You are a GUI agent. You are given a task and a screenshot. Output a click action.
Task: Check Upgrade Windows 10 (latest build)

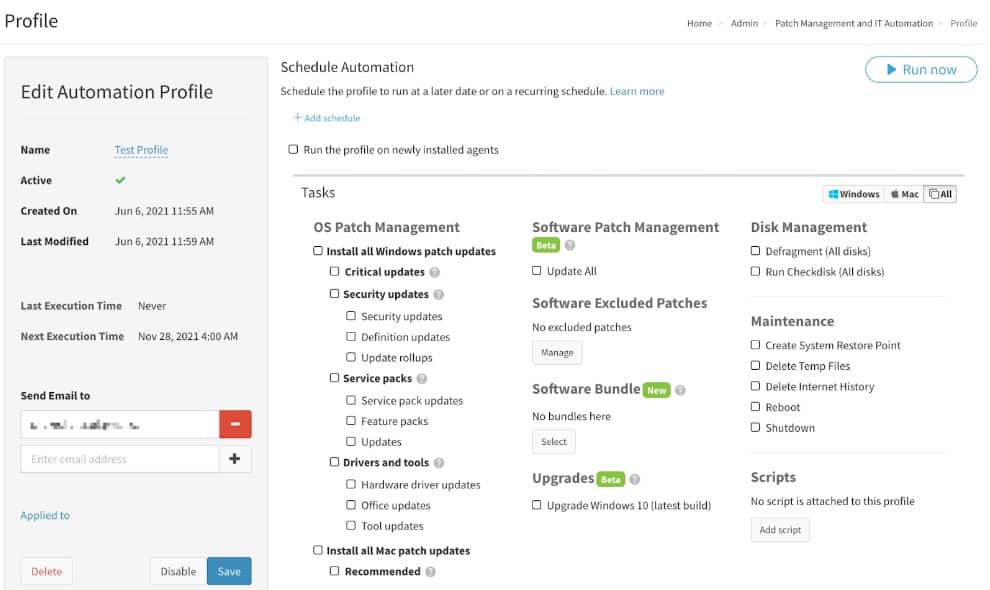(x=536, y=505)
